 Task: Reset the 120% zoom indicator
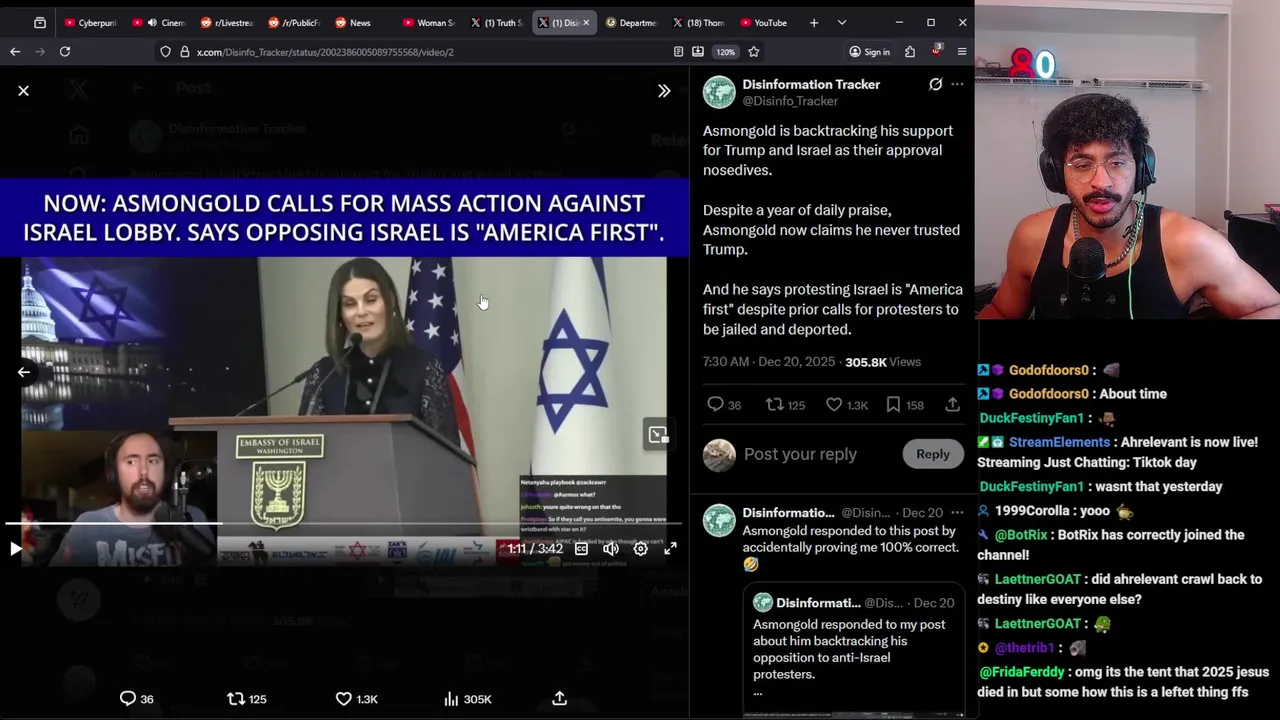click(x=725, y=52)
